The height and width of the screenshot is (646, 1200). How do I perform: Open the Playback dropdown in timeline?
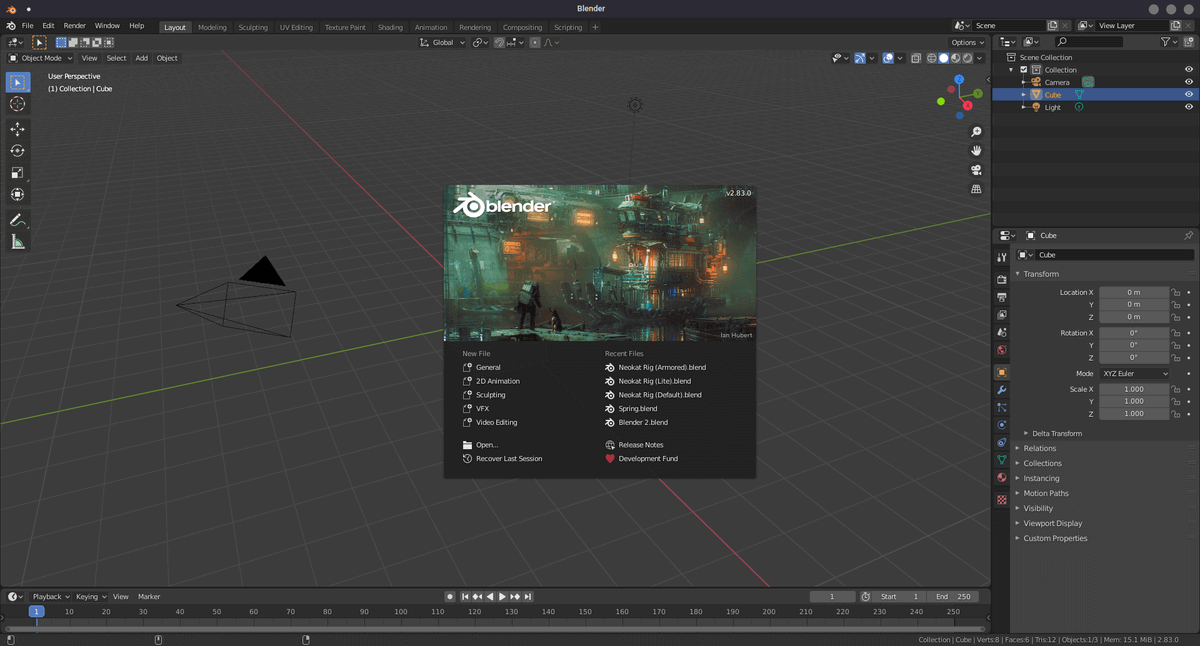pos(50,597)
